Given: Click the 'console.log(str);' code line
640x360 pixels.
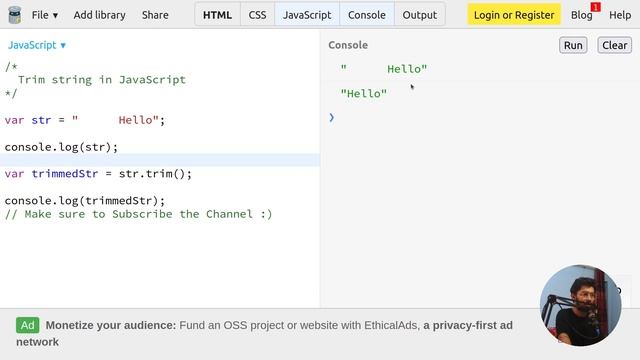Looking at the screenshot, I should (61, 147).
